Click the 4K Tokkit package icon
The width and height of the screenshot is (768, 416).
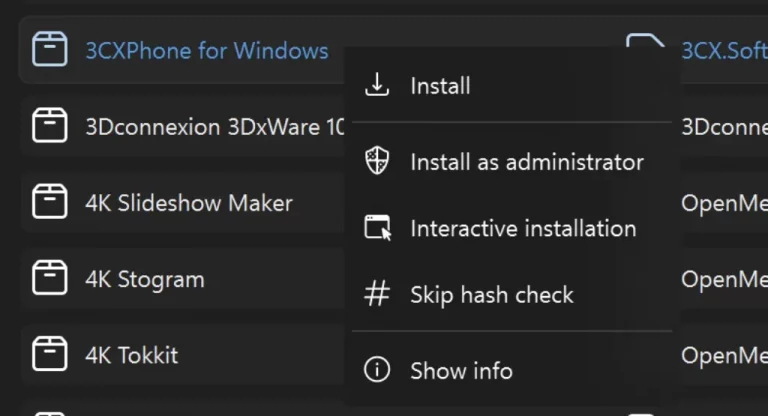[x=49, y=353]
